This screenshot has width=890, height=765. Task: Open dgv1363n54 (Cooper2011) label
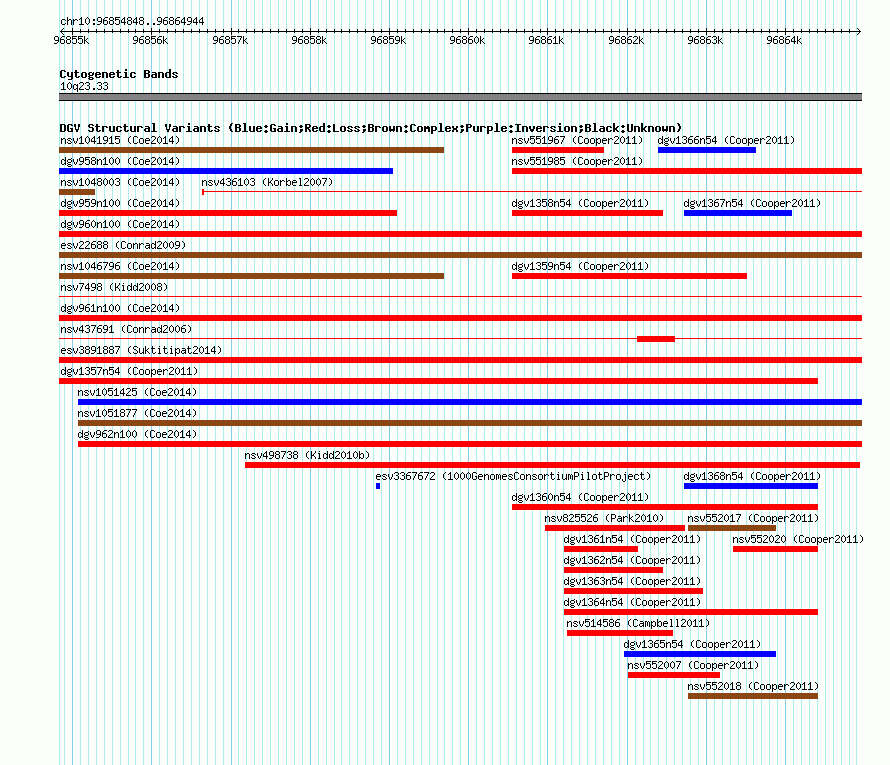click(632, 581)
